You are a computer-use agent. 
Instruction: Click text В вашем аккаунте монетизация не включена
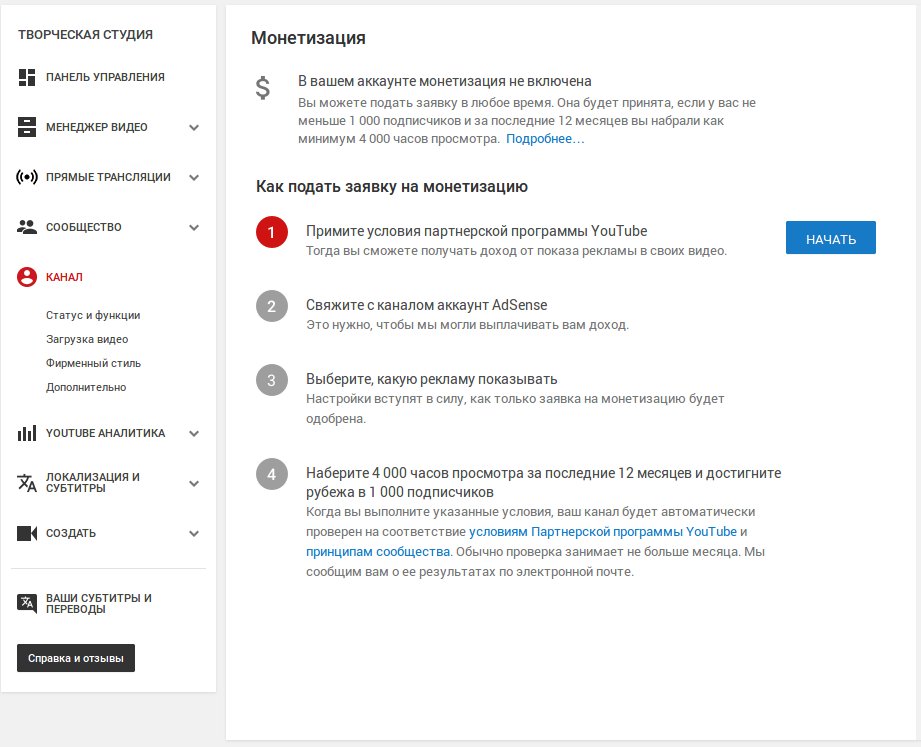[x=445, y=81]
